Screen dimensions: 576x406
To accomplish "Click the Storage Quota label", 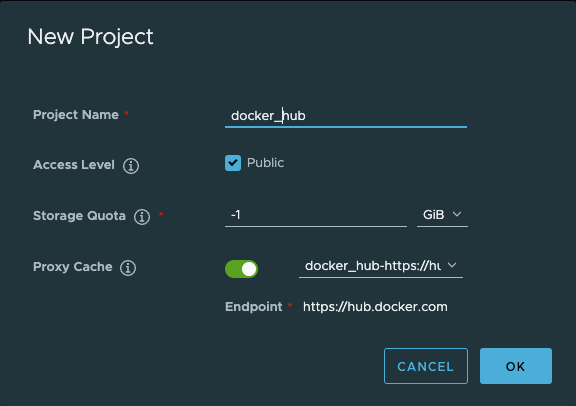I will pos(79,216).
